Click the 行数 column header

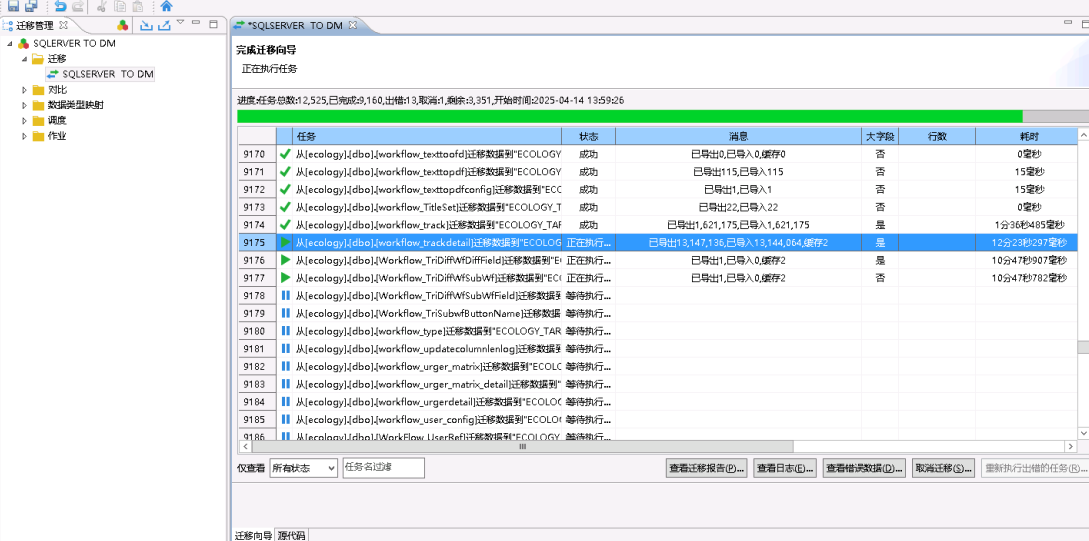point(937,136)
